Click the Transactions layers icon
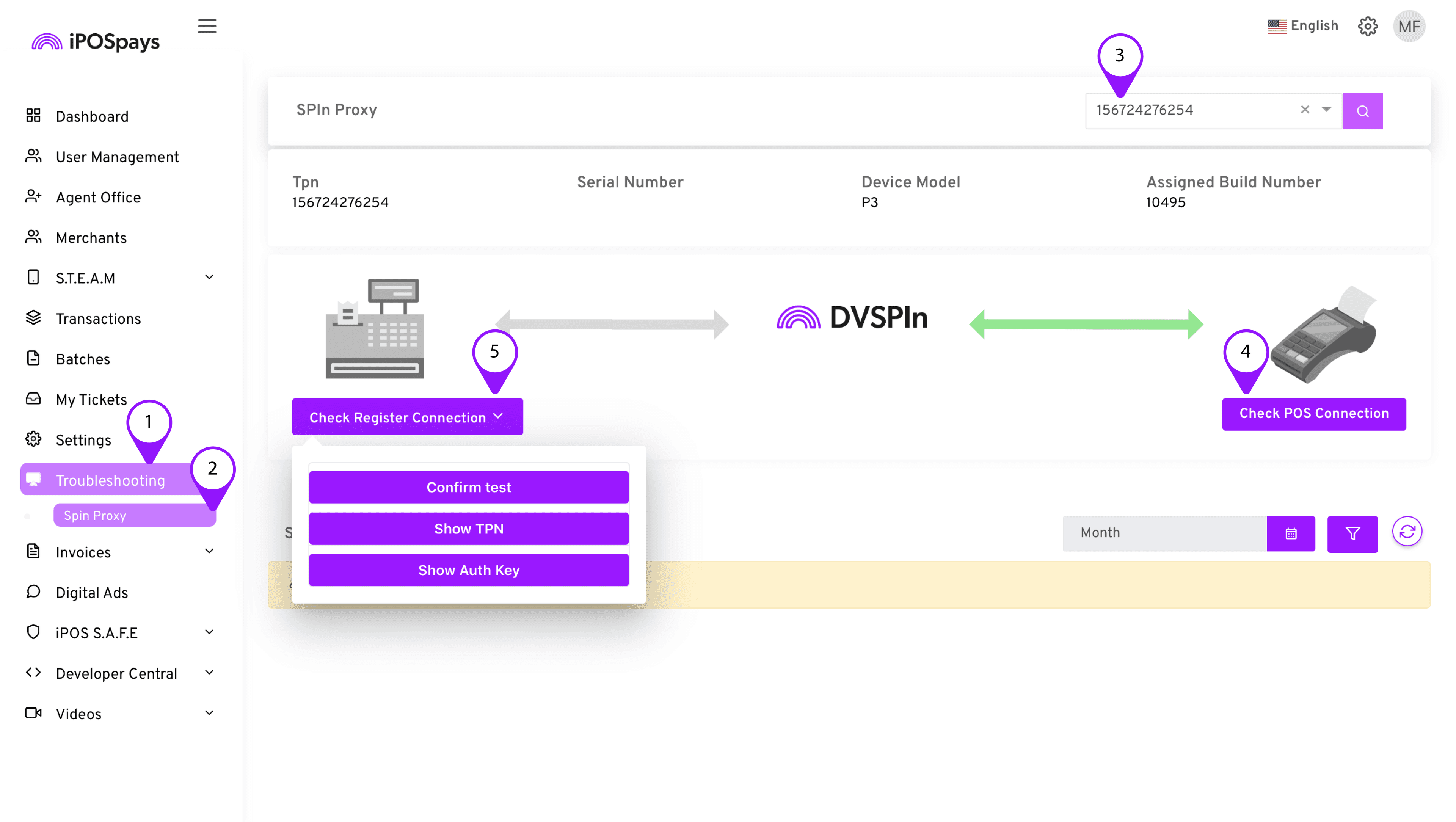The height and width of the screenshot is (822, 1456). pyautogui.click(x=33, y=318)
